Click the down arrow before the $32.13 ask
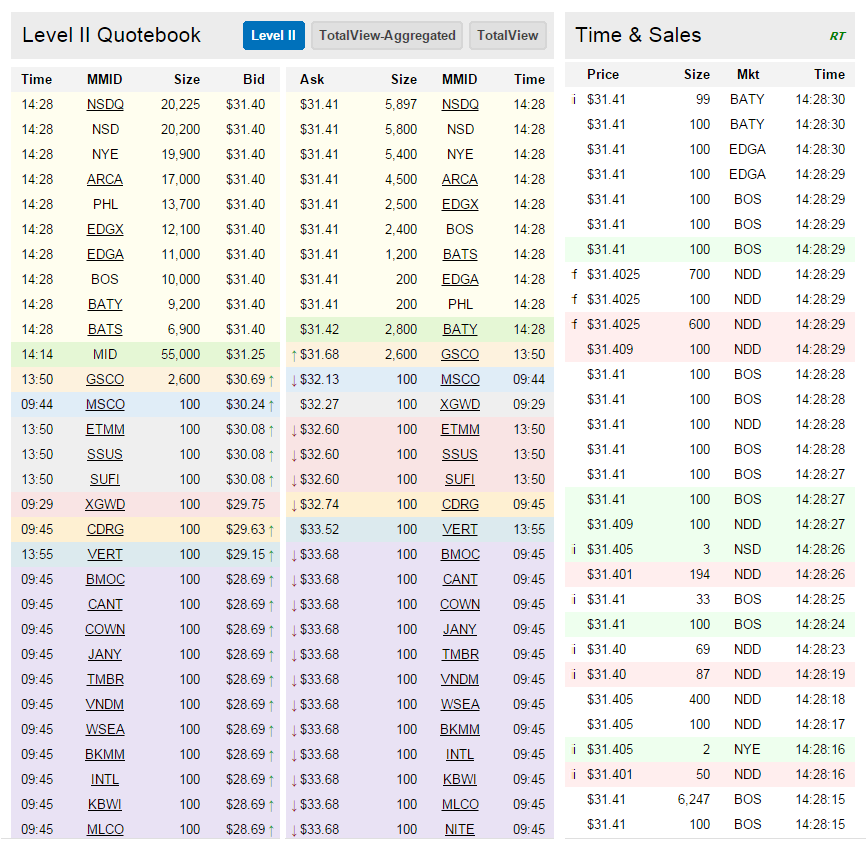Image resolution: width=866 pixels, height=850 pixels. tap(294, 379)
